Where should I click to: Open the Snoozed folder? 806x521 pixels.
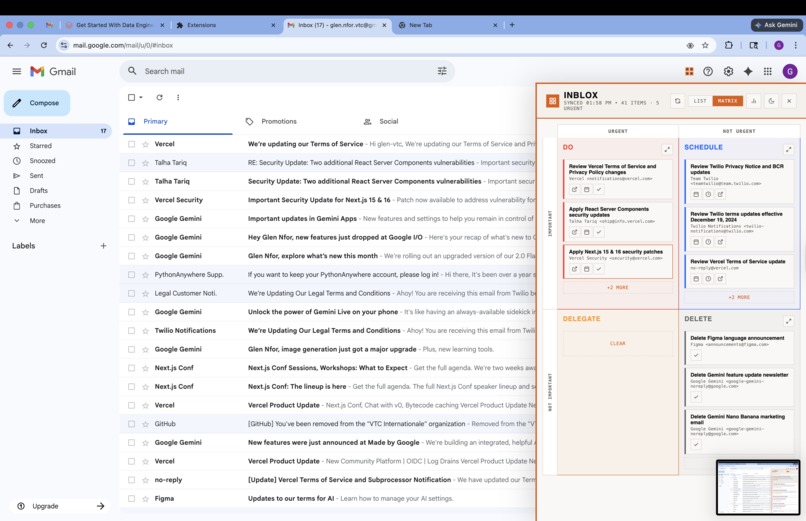click(x=42, y=161)
